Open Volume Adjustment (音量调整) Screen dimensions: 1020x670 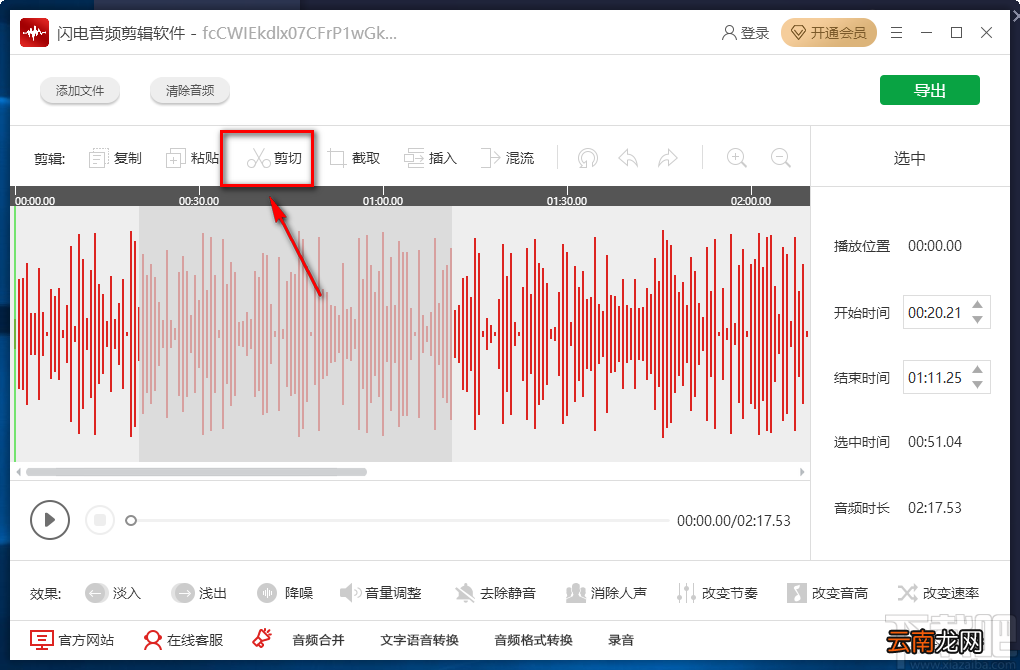pyautogui.click(x=381, y=593)
